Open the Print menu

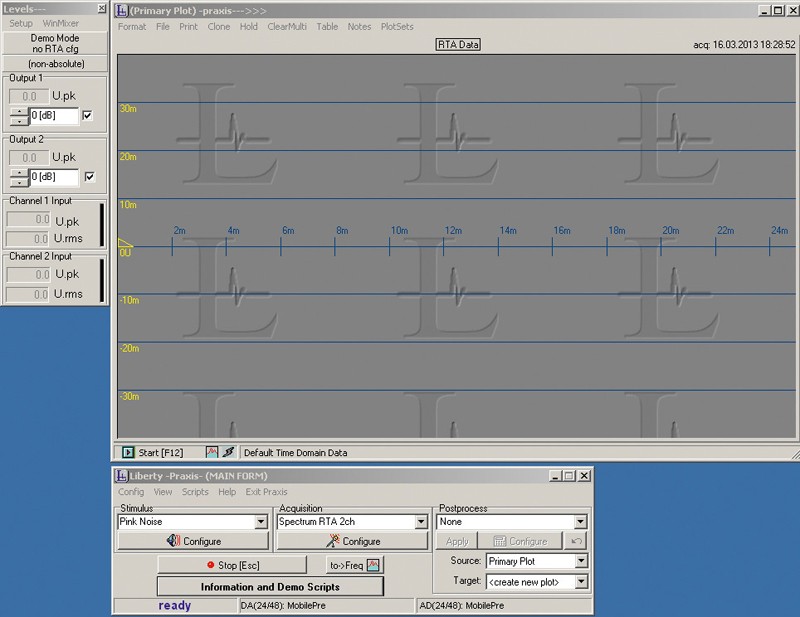point(188,27)
